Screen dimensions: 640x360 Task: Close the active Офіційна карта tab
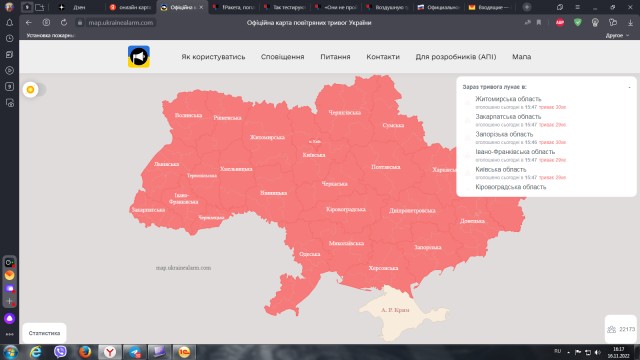[x=201, y=7]
